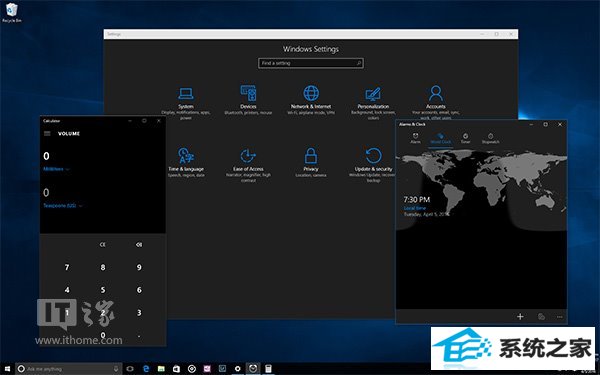Click the compare times icon in Alarms & Clock
This screenshot has height=375, width=600.
(x=541, y=316)
